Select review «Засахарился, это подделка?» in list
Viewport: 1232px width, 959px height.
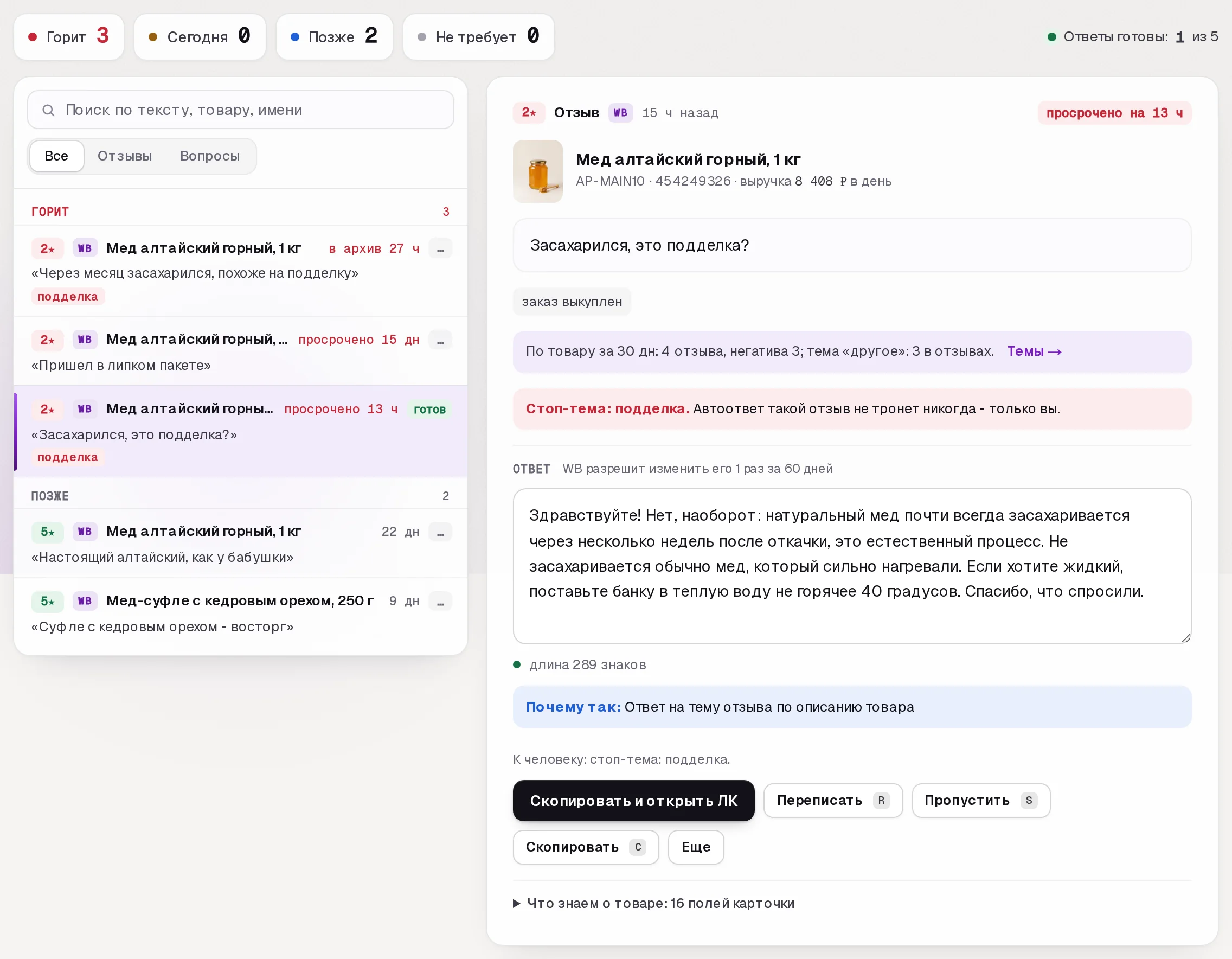click(x=240, y=432)
